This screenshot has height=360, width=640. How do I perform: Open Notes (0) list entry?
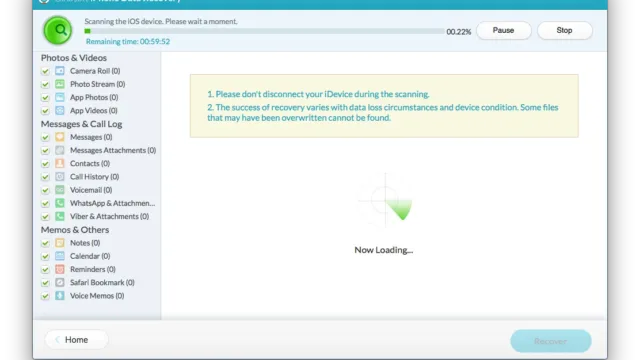point(85,243)
